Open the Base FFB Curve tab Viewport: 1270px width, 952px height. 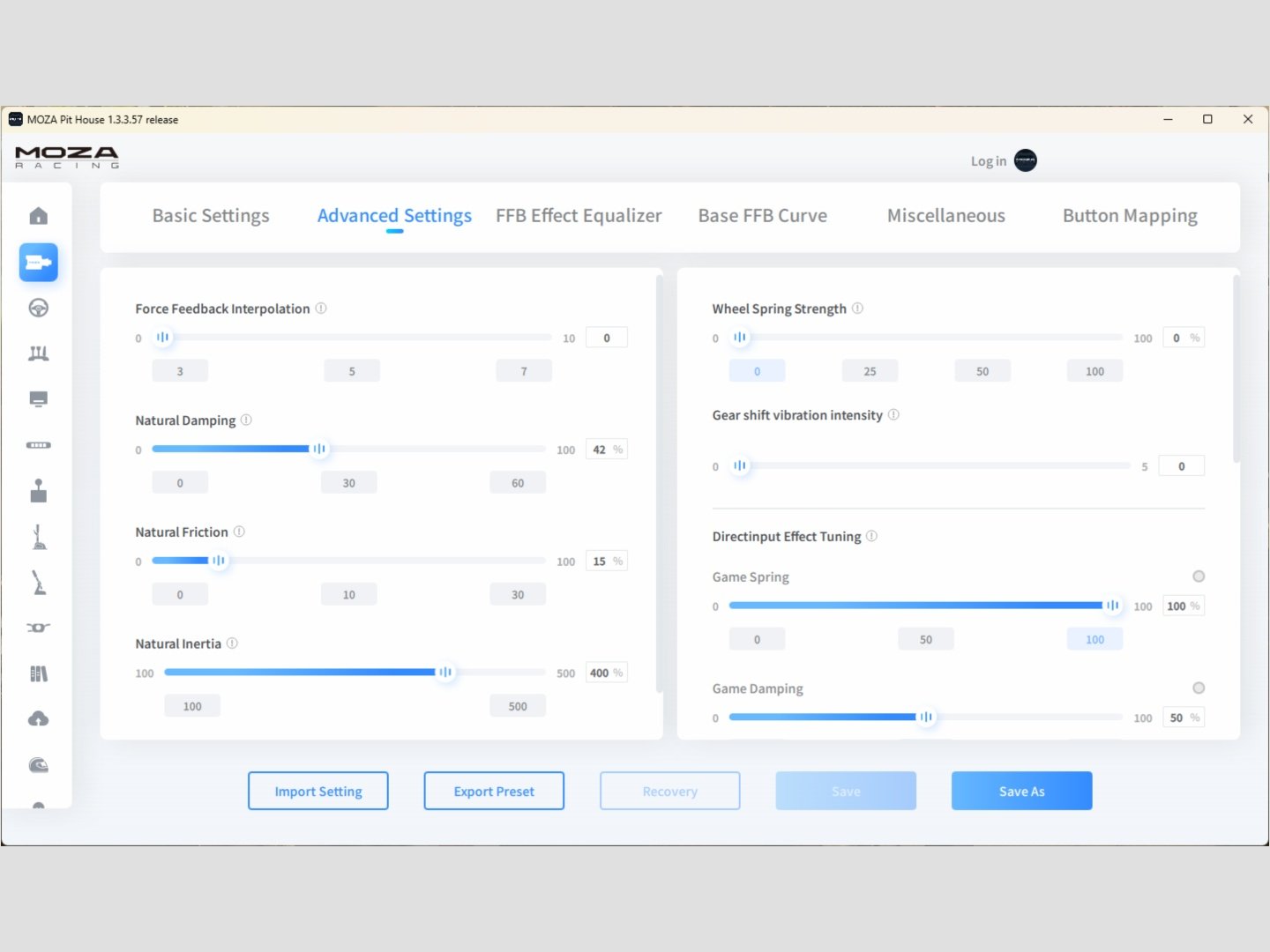[762, 216]
